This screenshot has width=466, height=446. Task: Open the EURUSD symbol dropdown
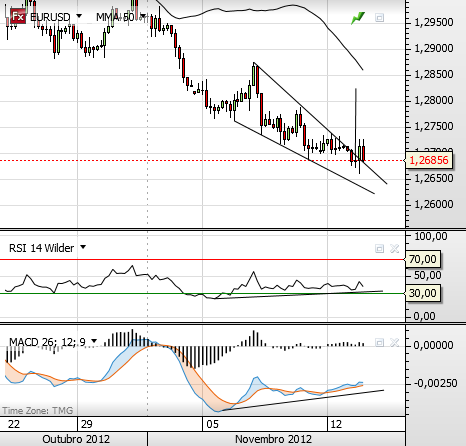79,16
